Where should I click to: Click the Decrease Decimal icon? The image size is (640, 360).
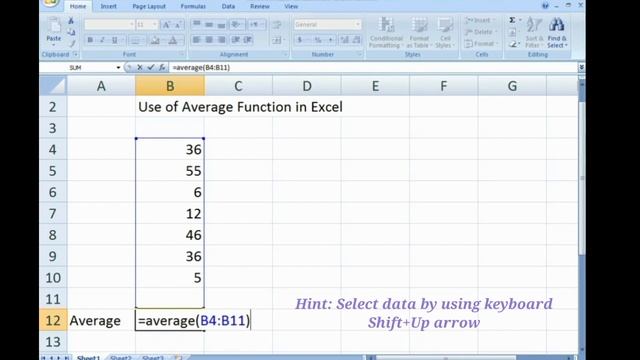coord(356,40)
